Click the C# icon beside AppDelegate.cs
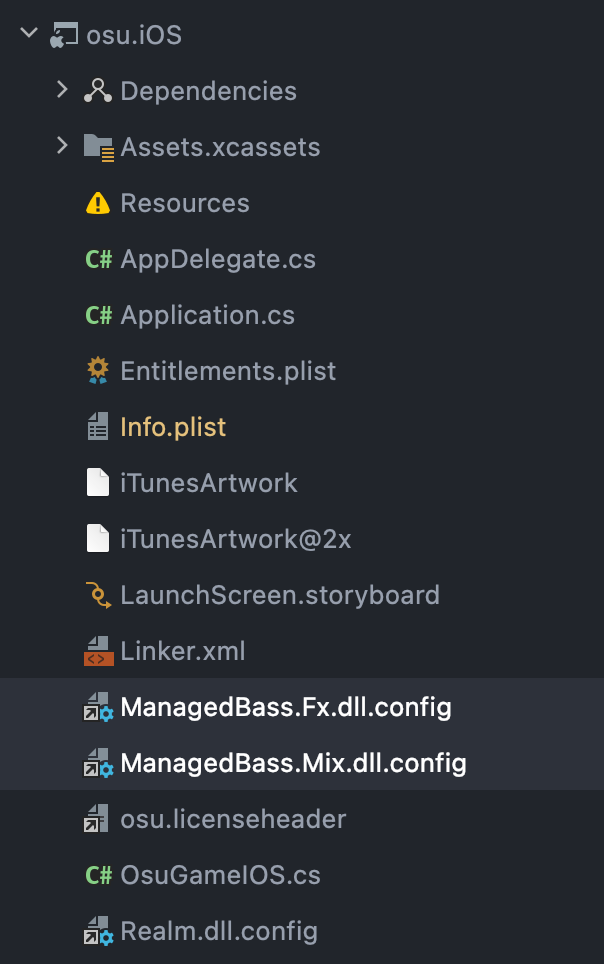 (97, 259)
